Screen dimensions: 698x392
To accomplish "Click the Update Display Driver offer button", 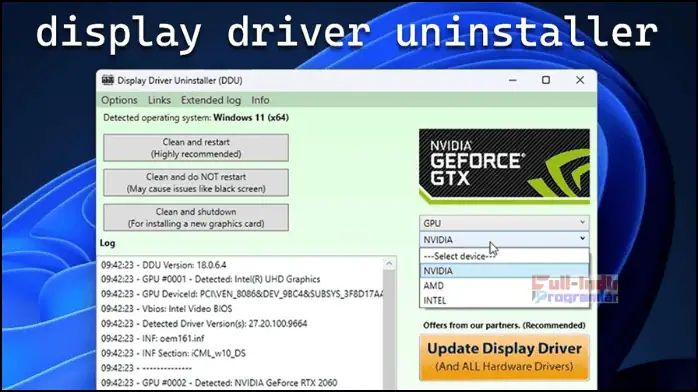I will click(x=504, y=357).
